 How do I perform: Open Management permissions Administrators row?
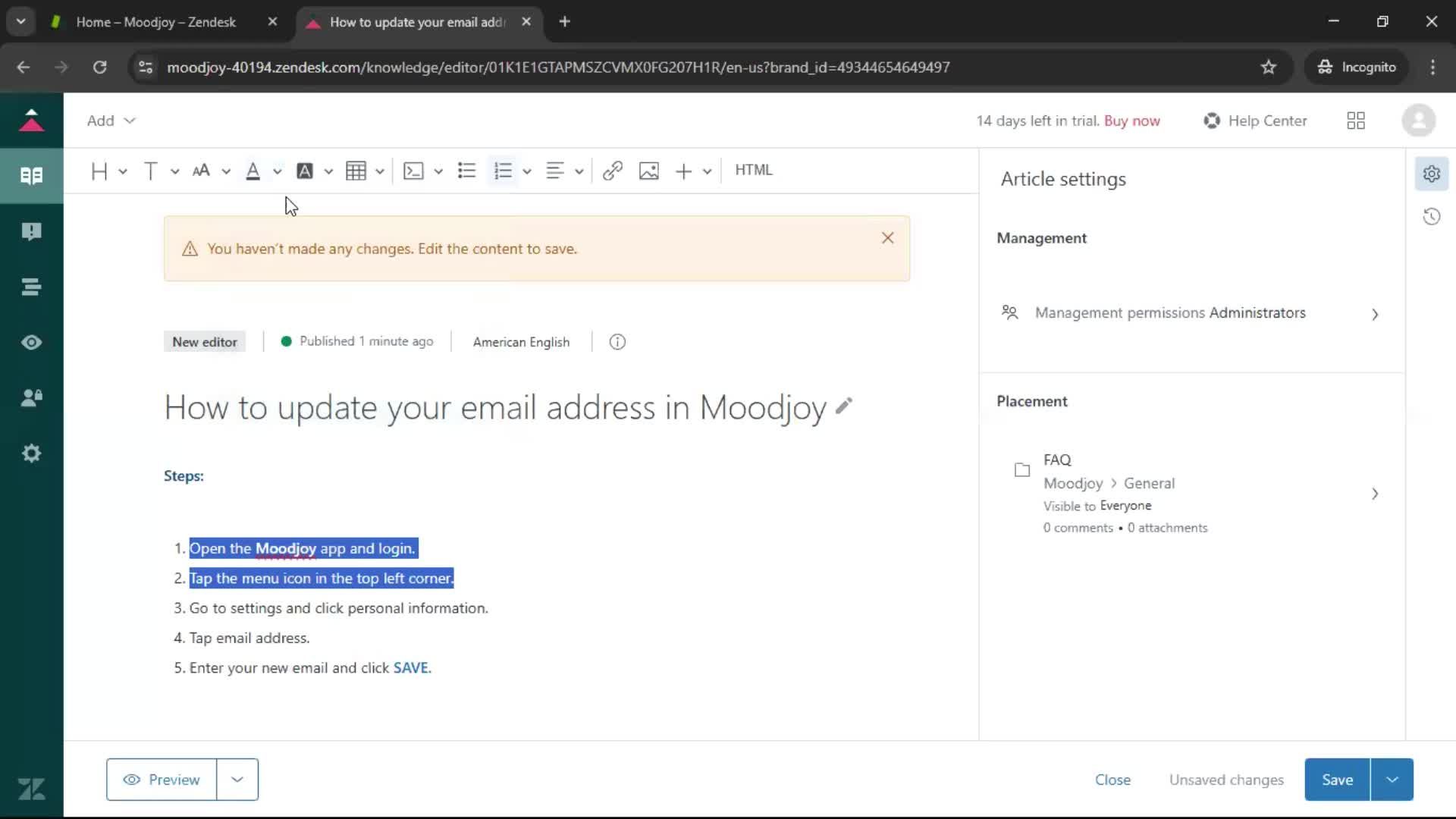point(1191,313)
